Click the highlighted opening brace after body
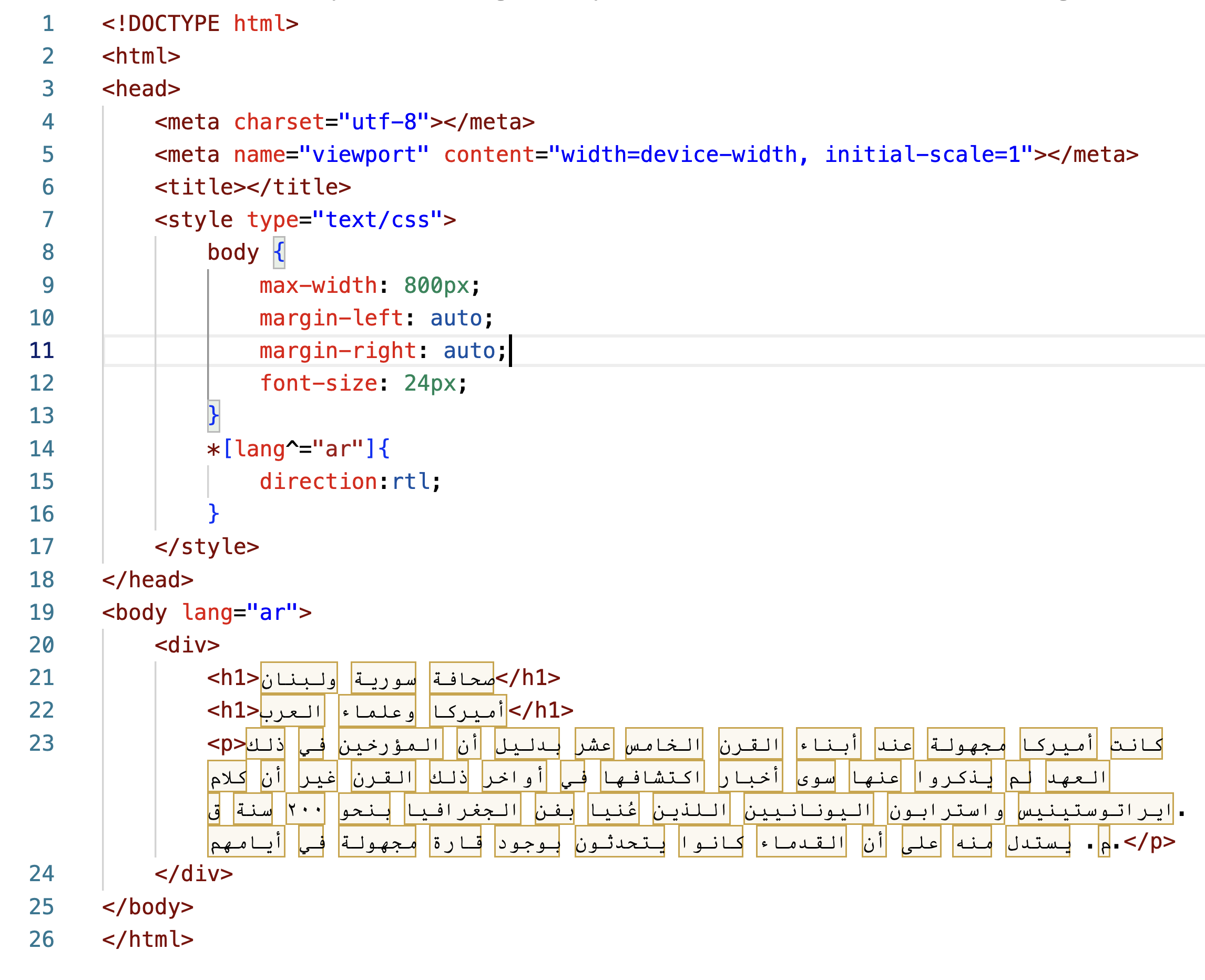The width and height of the screenshot is (1205, 980). pyautogui.click(x=278, y=251)
